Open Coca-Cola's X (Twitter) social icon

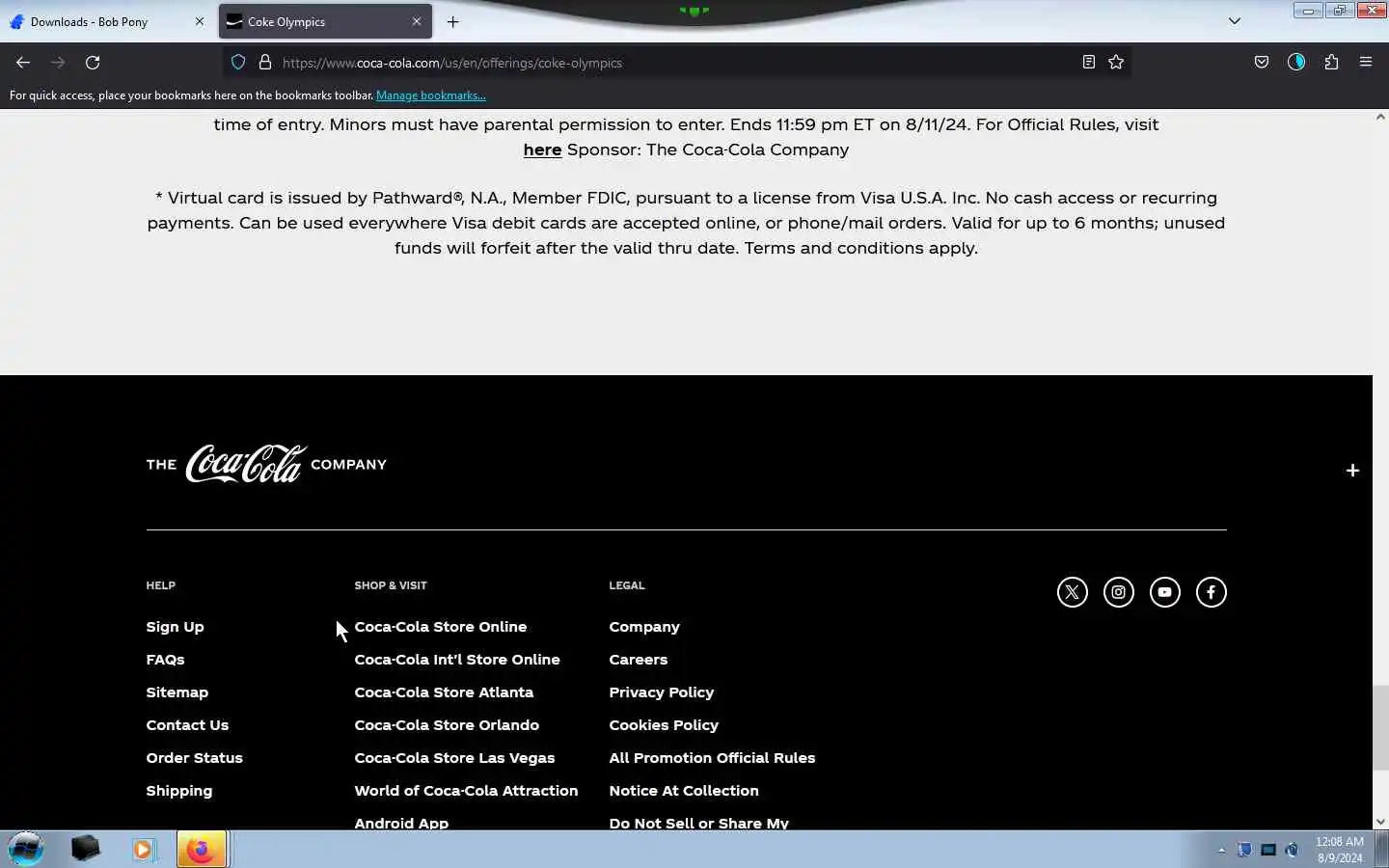coord(1072,592)
